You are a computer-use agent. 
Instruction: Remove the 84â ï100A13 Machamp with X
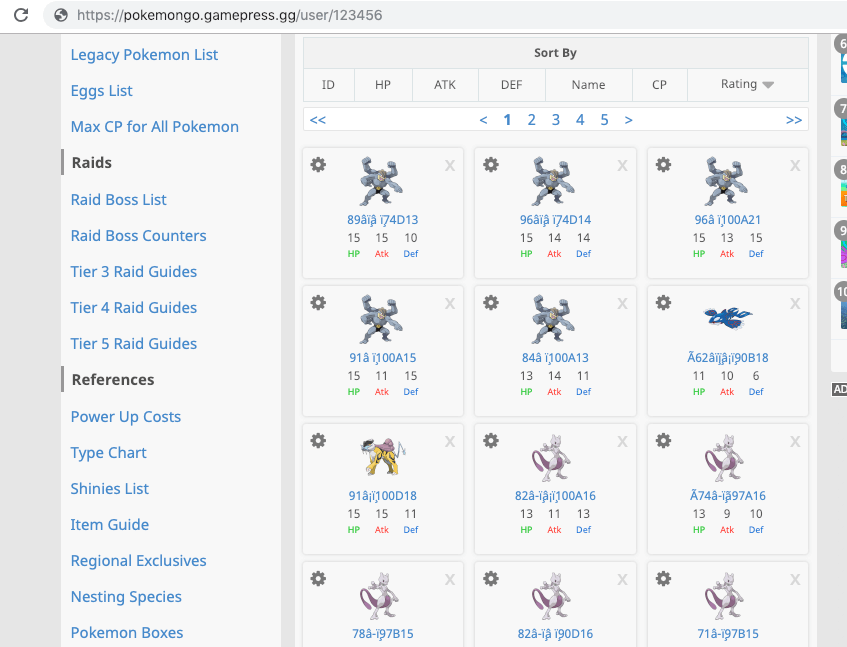622,304
